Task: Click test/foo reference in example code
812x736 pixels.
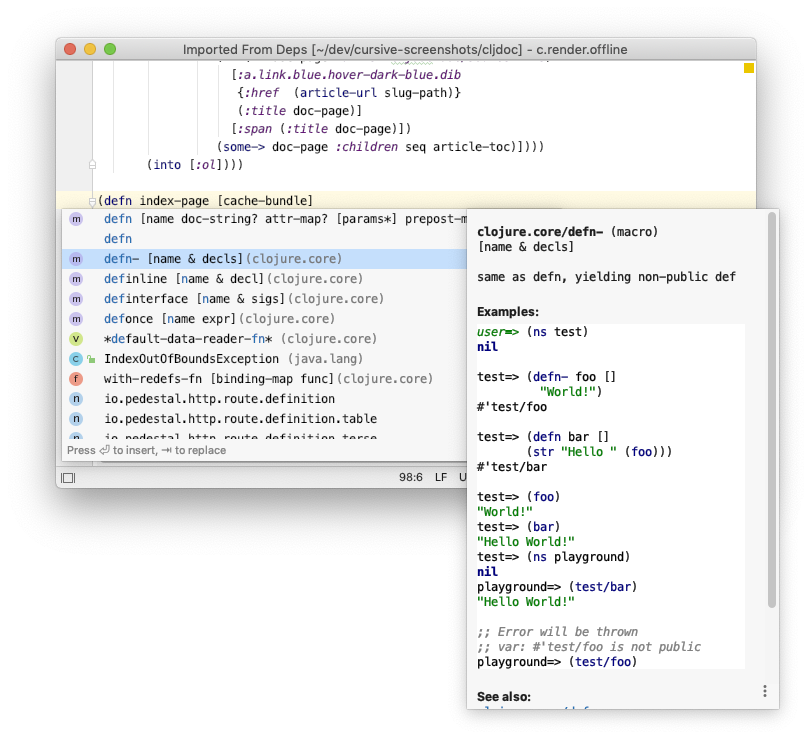Action: click(x=602, y=662)
